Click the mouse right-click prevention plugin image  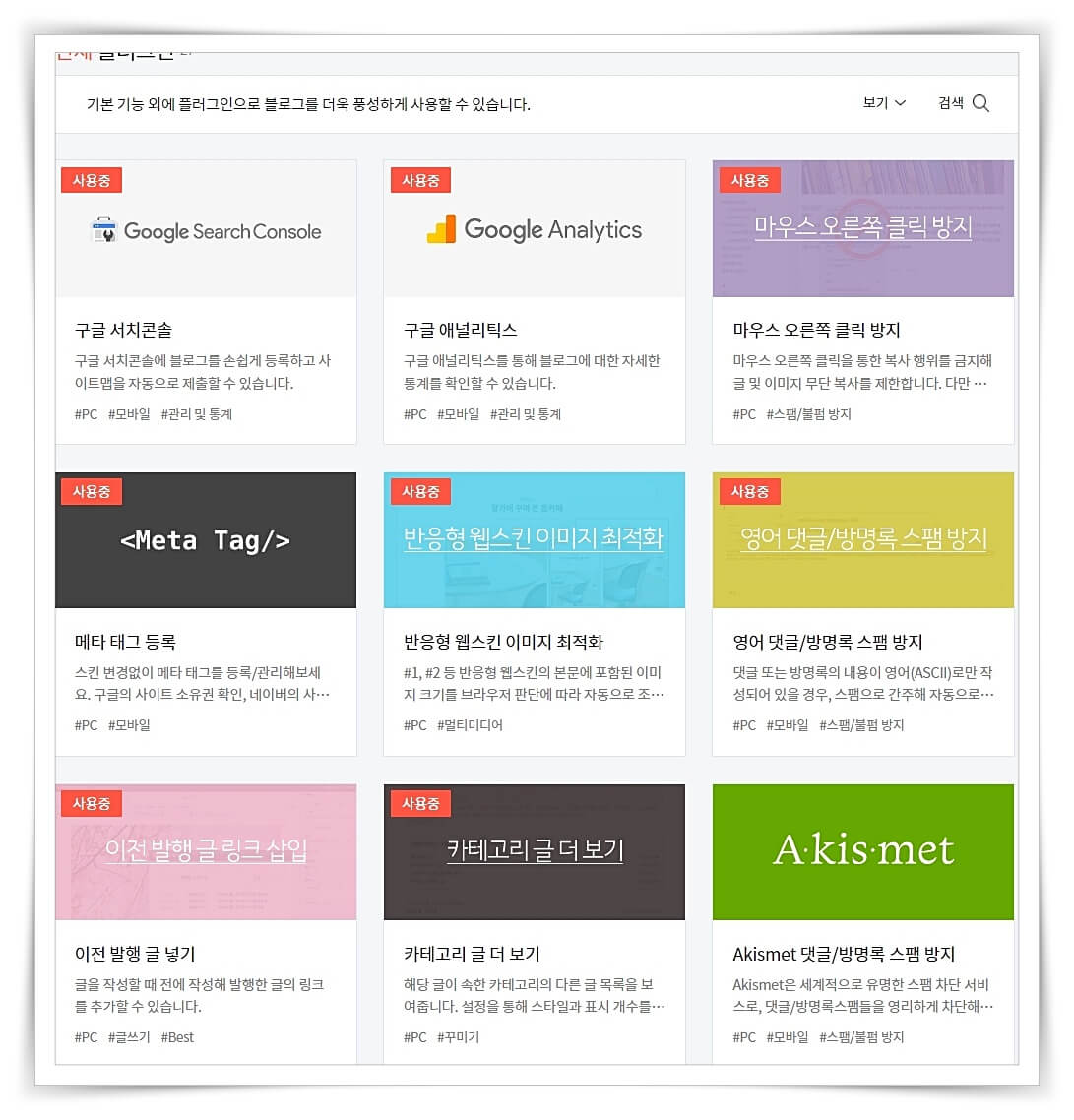coord(862,228)
